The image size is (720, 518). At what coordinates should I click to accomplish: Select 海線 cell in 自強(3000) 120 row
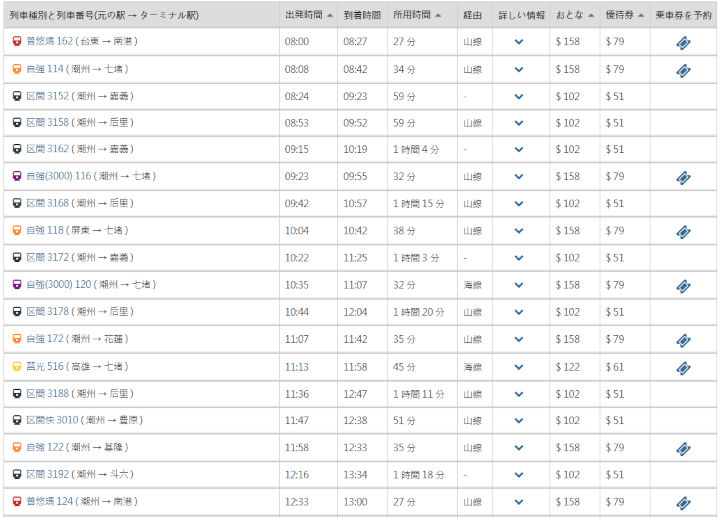pos(472,285)
